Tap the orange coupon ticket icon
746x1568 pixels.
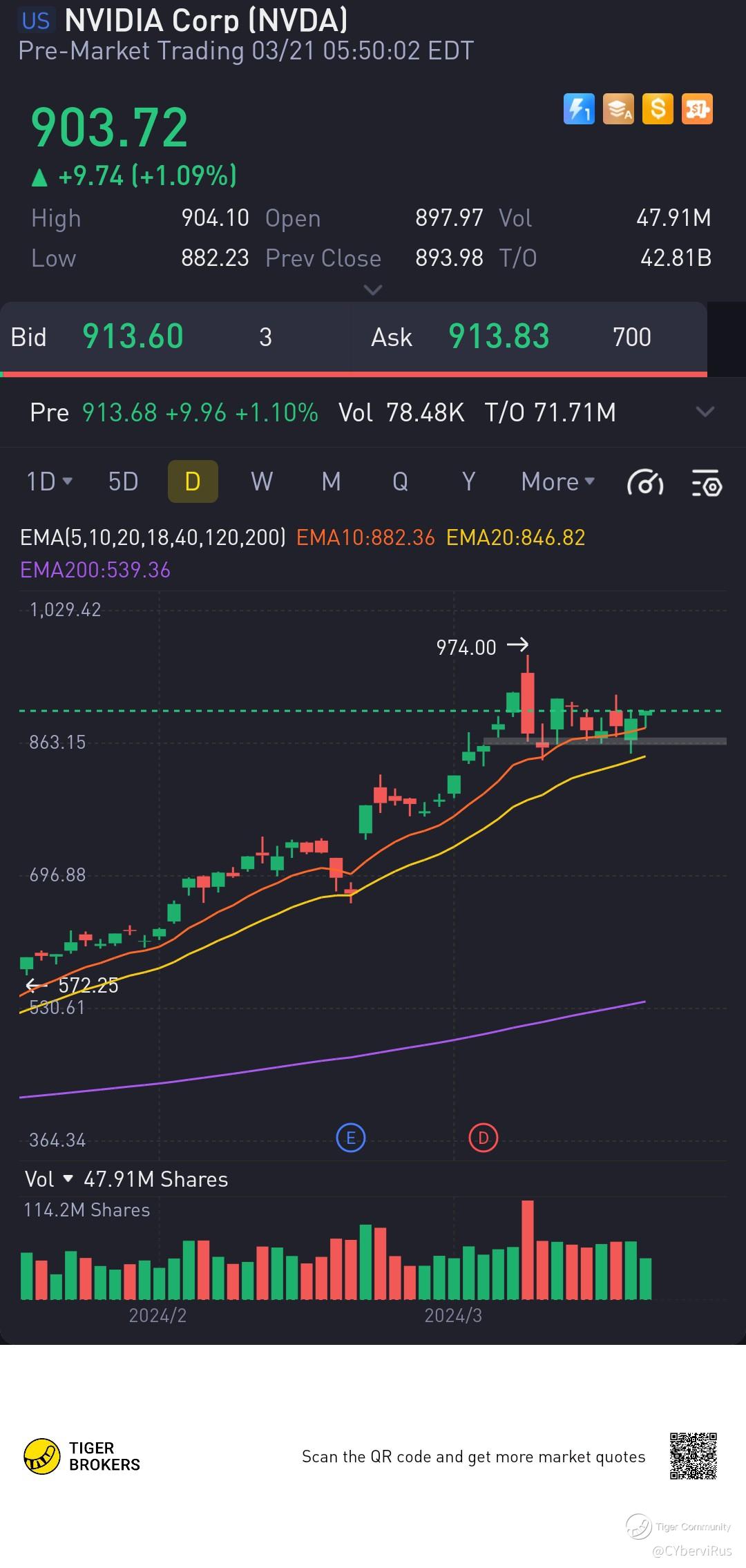697,109
